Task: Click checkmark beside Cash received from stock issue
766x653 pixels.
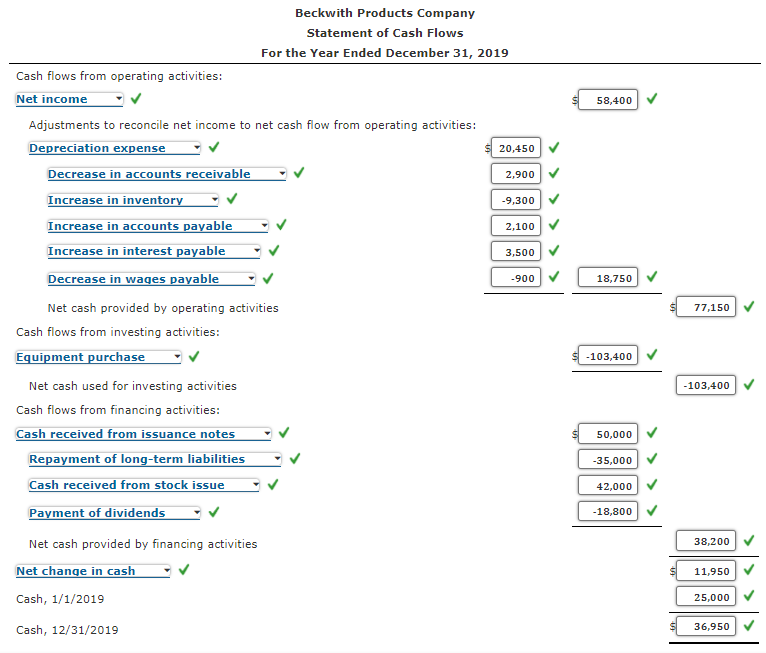Action: 273,484
